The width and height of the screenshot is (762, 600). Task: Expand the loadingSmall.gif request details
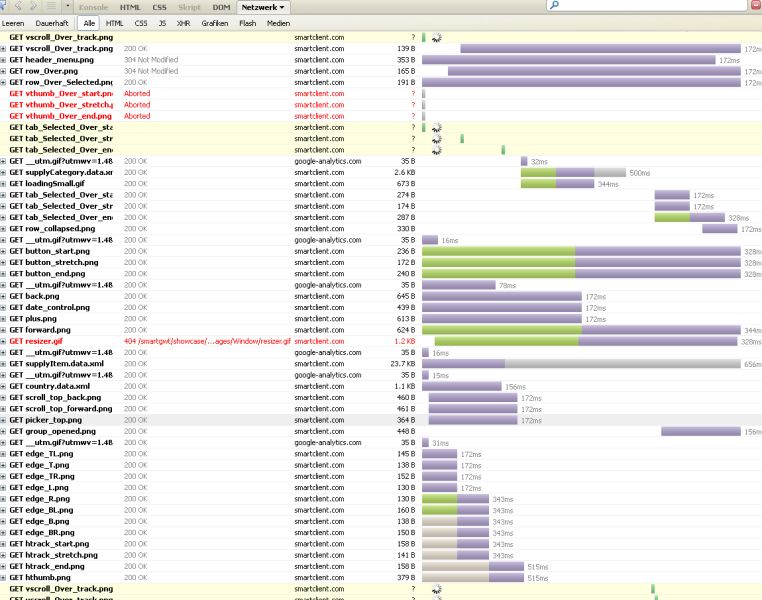pos(4,184)
